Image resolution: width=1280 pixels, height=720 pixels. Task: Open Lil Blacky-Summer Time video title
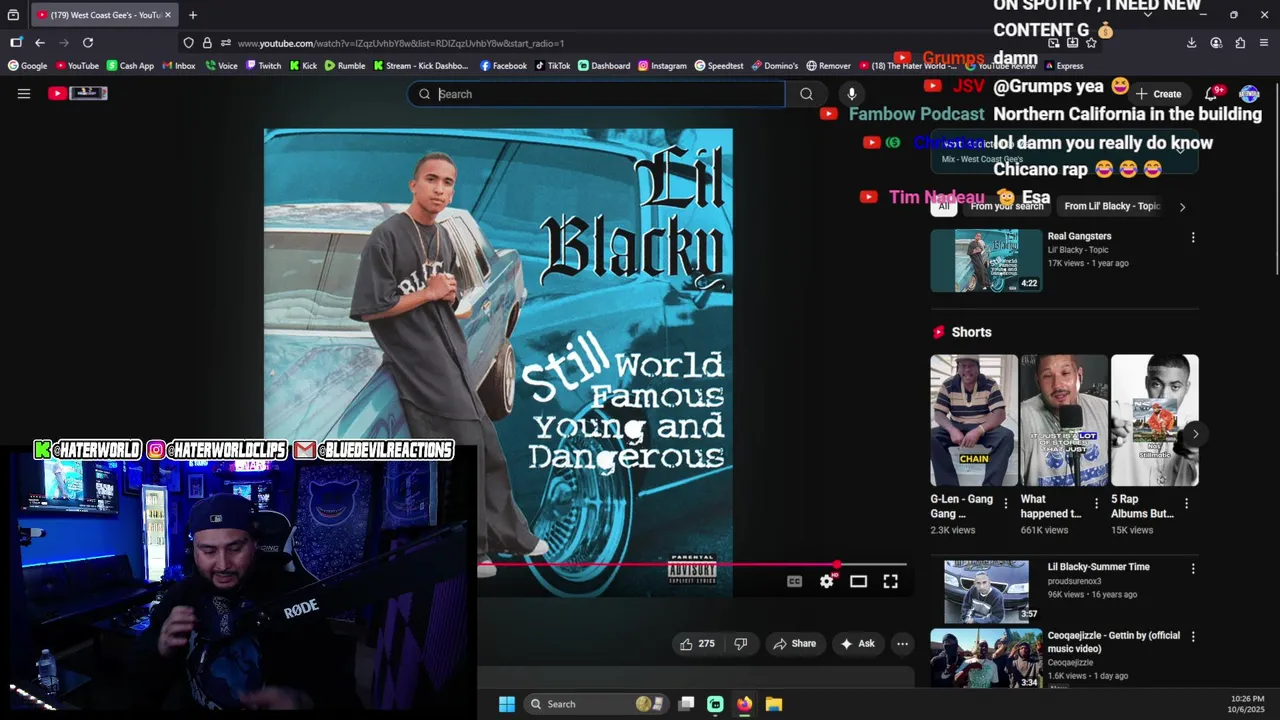pos(1098,567)
